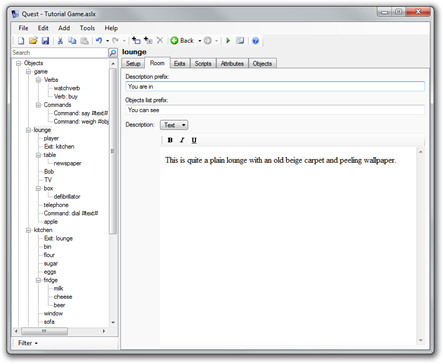
Task: Select 'Verb: buy' in the tree
Action: point(66,96)
